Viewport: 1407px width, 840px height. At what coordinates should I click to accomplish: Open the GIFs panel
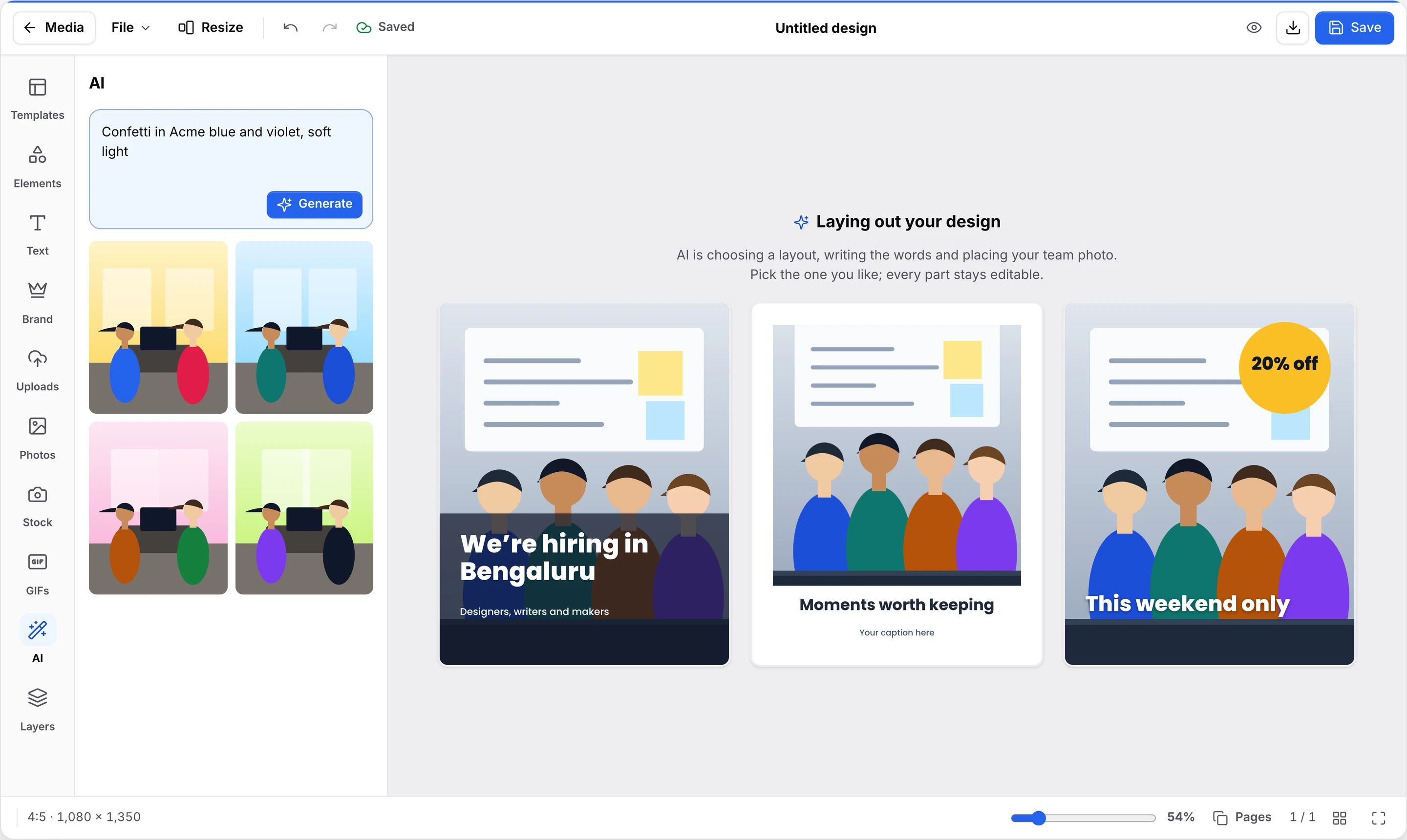[37, 574]
